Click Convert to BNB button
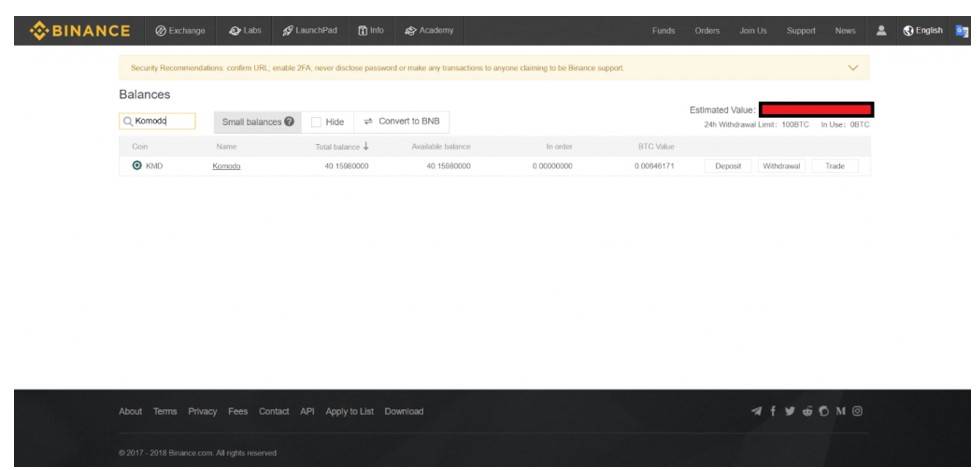This screenshot has width=977, height=470. click(402, 122)
